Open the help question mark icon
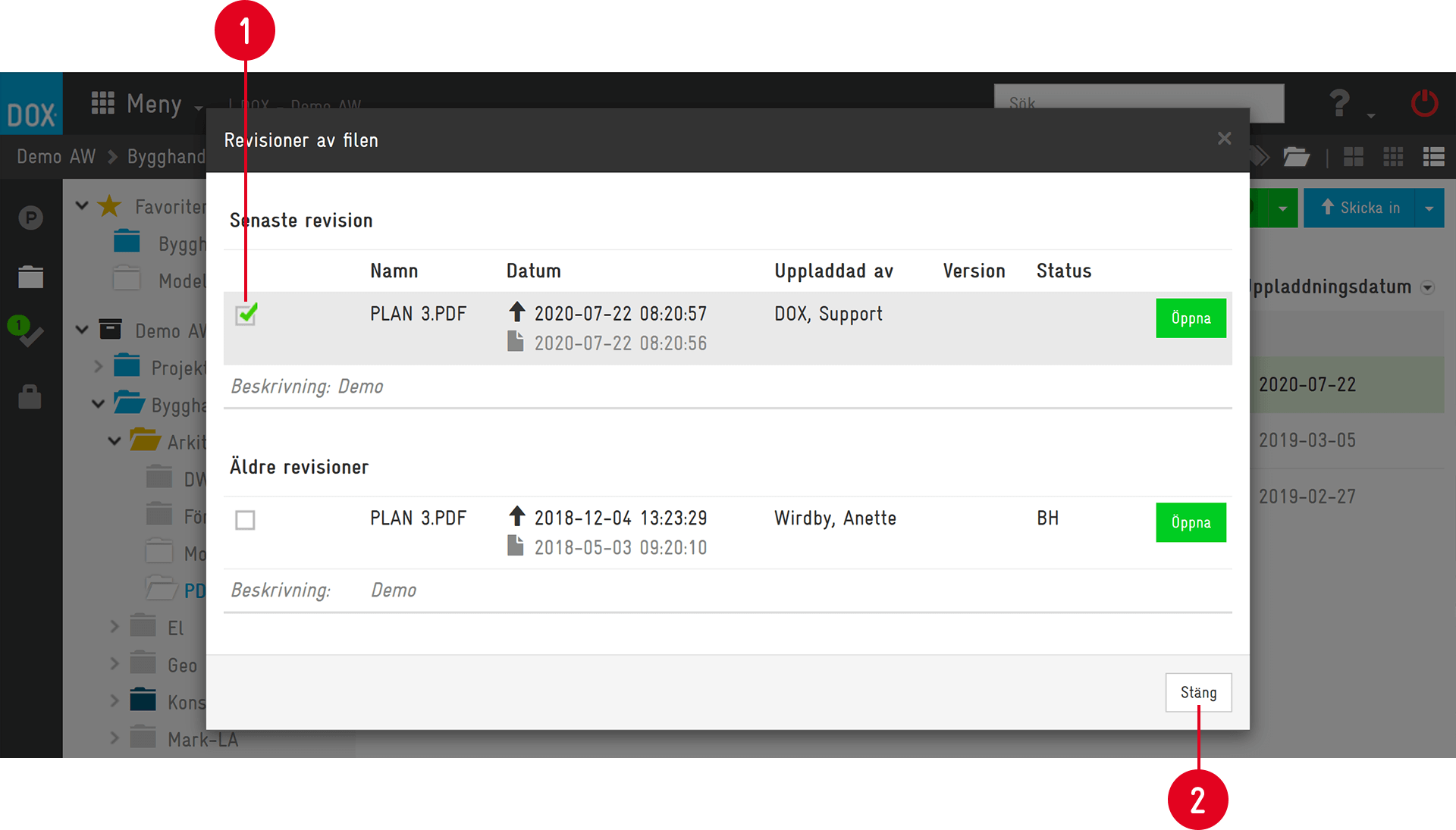Image resolution: width=1456 pixels, height=830 pixels. (x=1339, y=103)
